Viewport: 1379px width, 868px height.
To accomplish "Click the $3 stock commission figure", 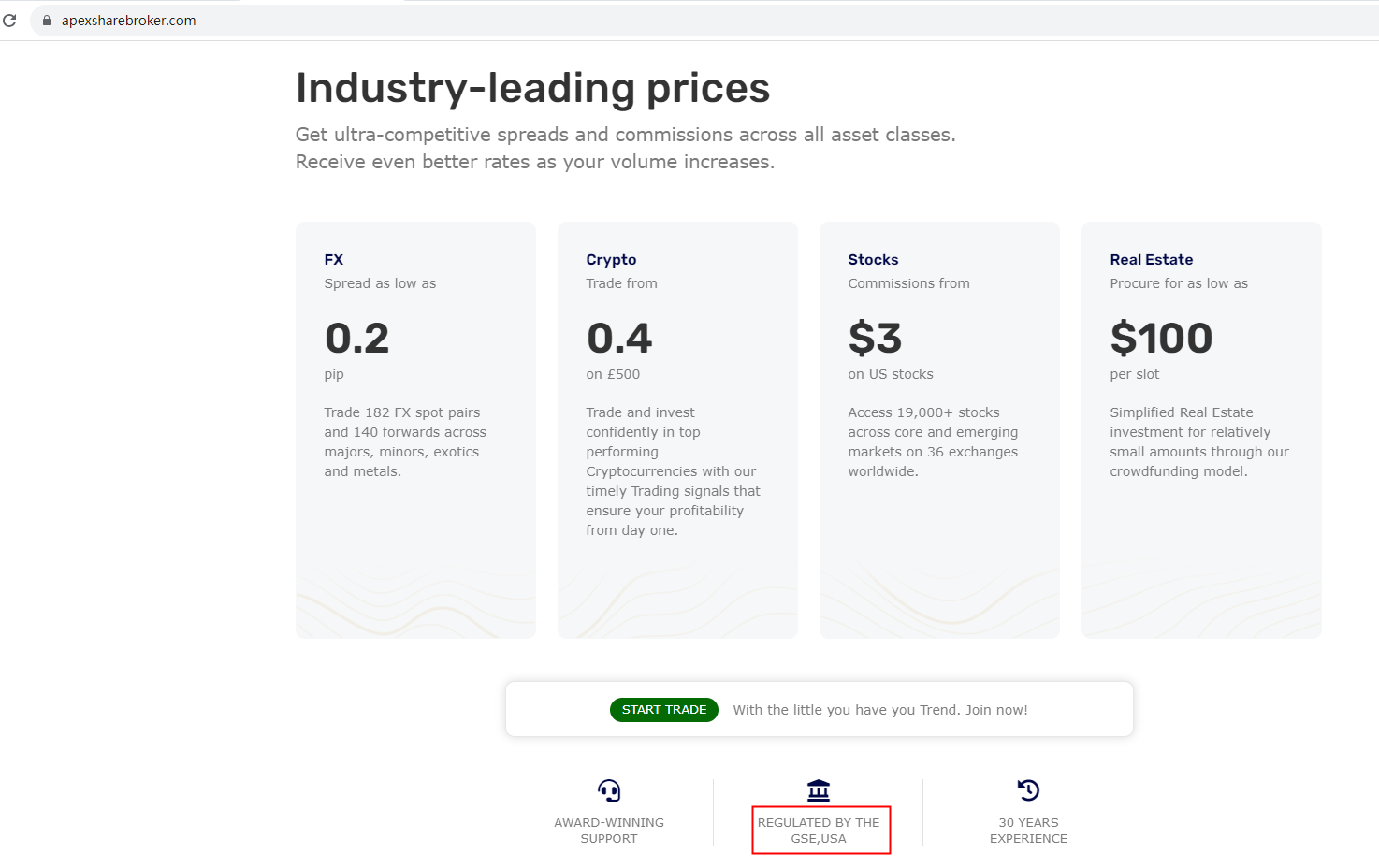I will point(875,339).
